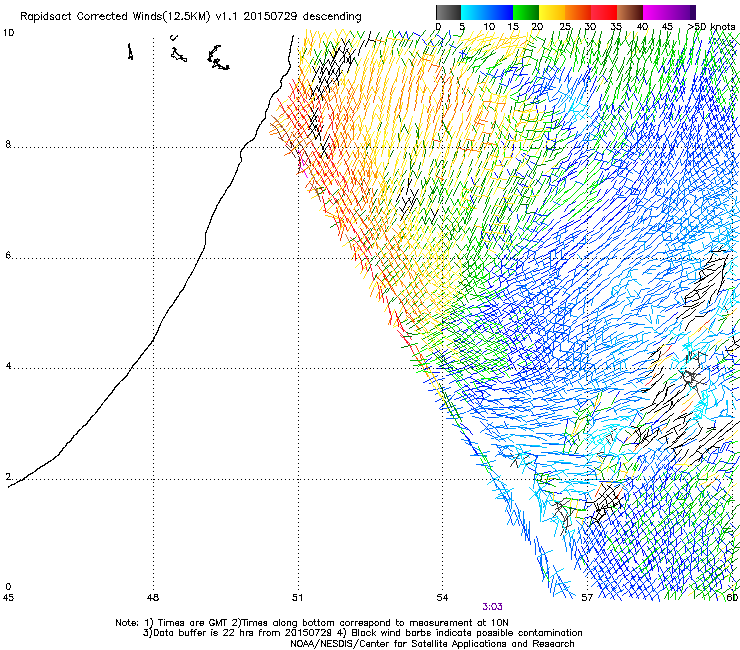Click the longitude label '48' at bottom
The height and width of the screenshot is (650, 740).
(x=153, y=598)
